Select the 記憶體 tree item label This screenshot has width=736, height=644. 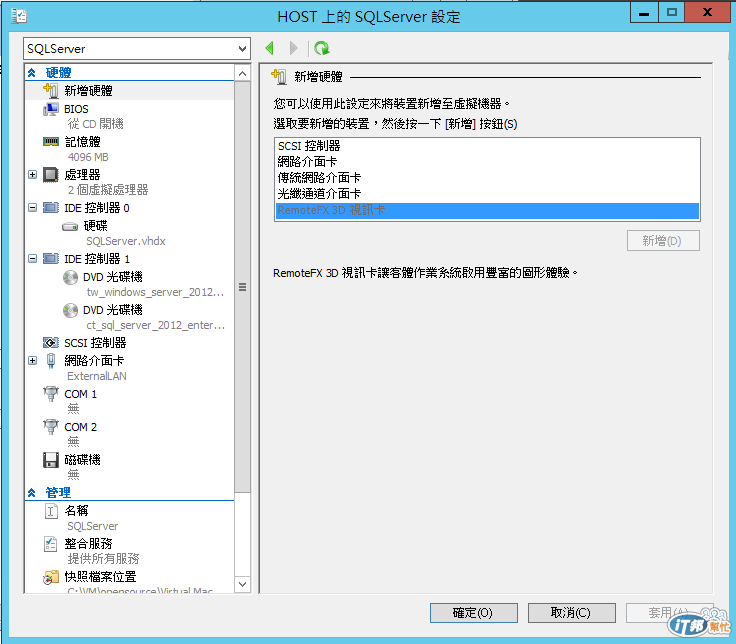83,142
